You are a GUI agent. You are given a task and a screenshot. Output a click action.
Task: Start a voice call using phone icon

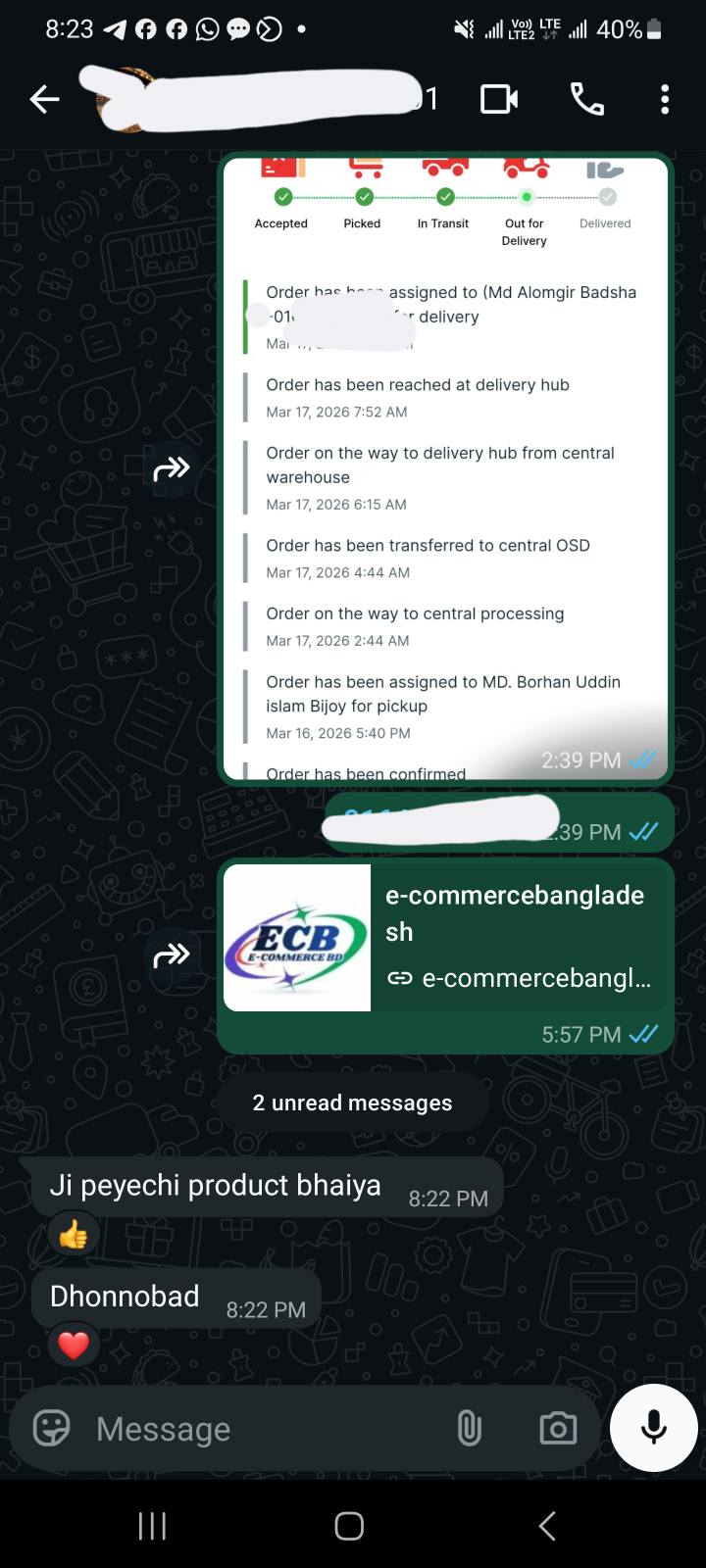(x=587, y=99)
